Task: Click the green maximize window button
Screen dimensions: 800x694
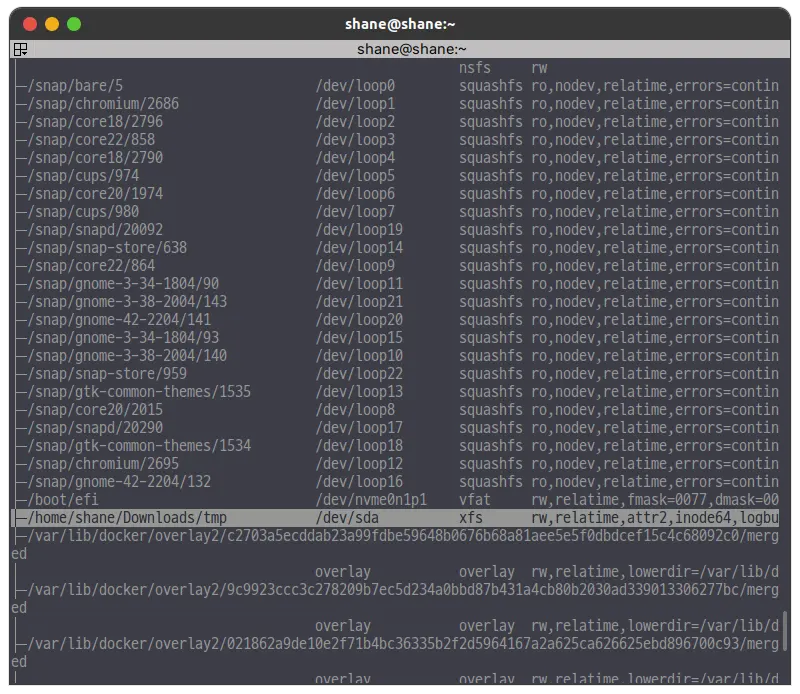Action: tap(74, 24)
